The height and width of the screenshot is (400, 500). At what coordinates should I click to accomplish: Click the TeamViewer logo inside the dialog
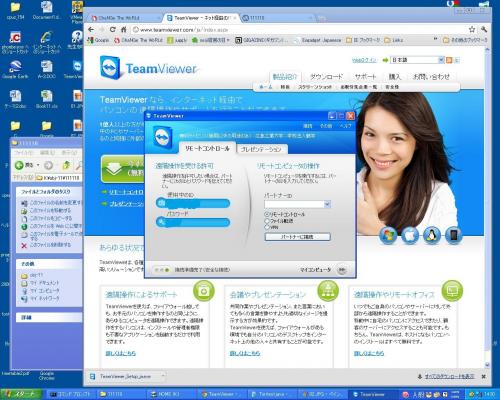coord(163,137)
